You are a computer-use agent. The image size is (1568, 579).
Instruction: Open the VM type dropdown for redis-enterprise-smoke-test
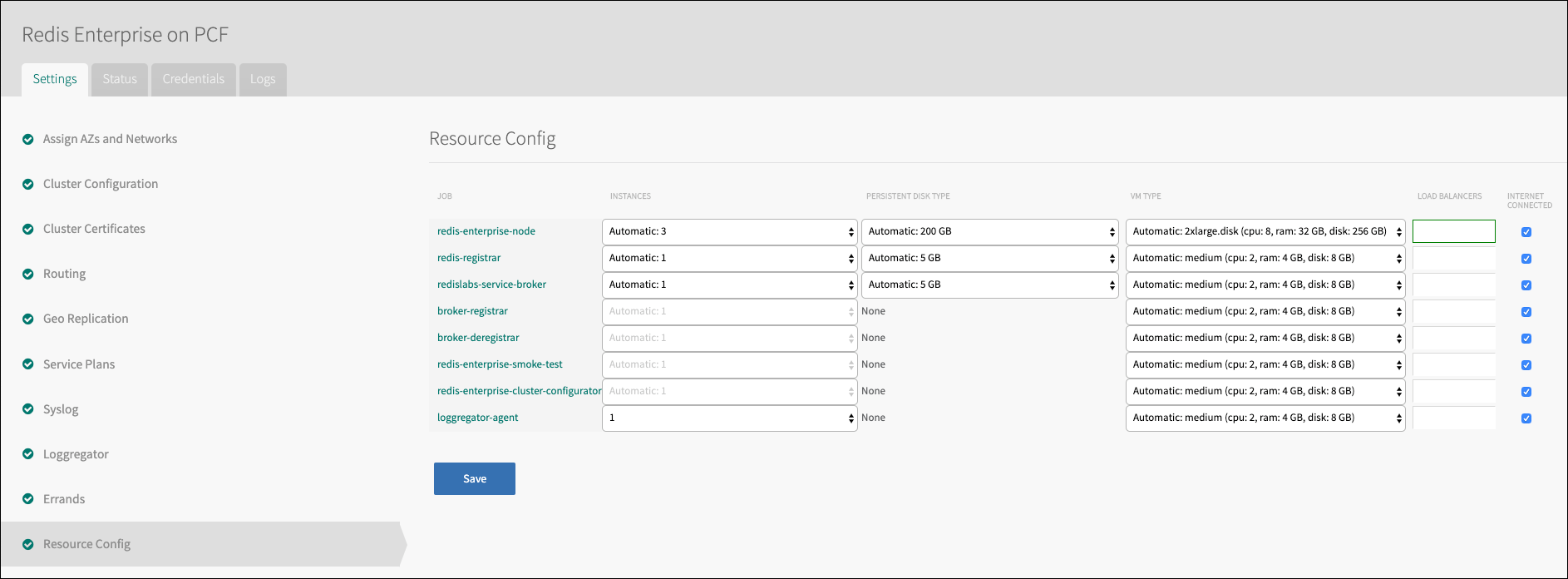coord(1265,365)
